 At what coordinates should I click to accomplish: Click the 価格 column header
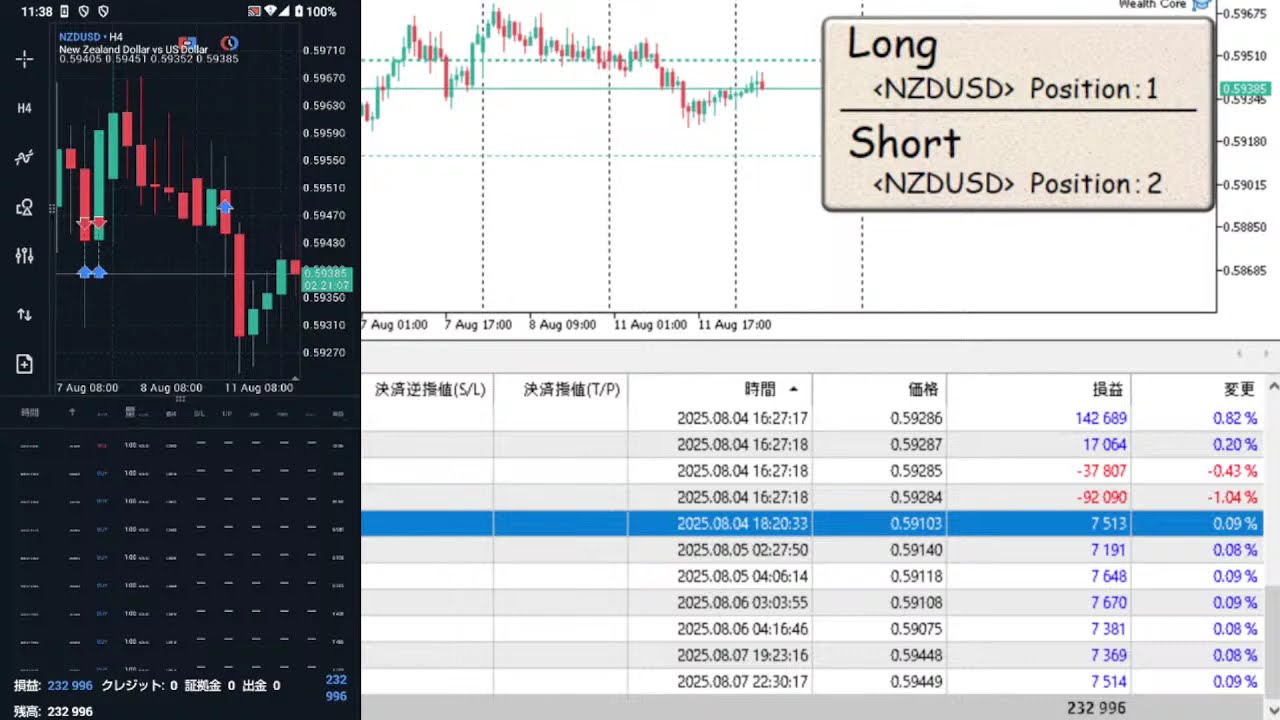coord(922,389)
